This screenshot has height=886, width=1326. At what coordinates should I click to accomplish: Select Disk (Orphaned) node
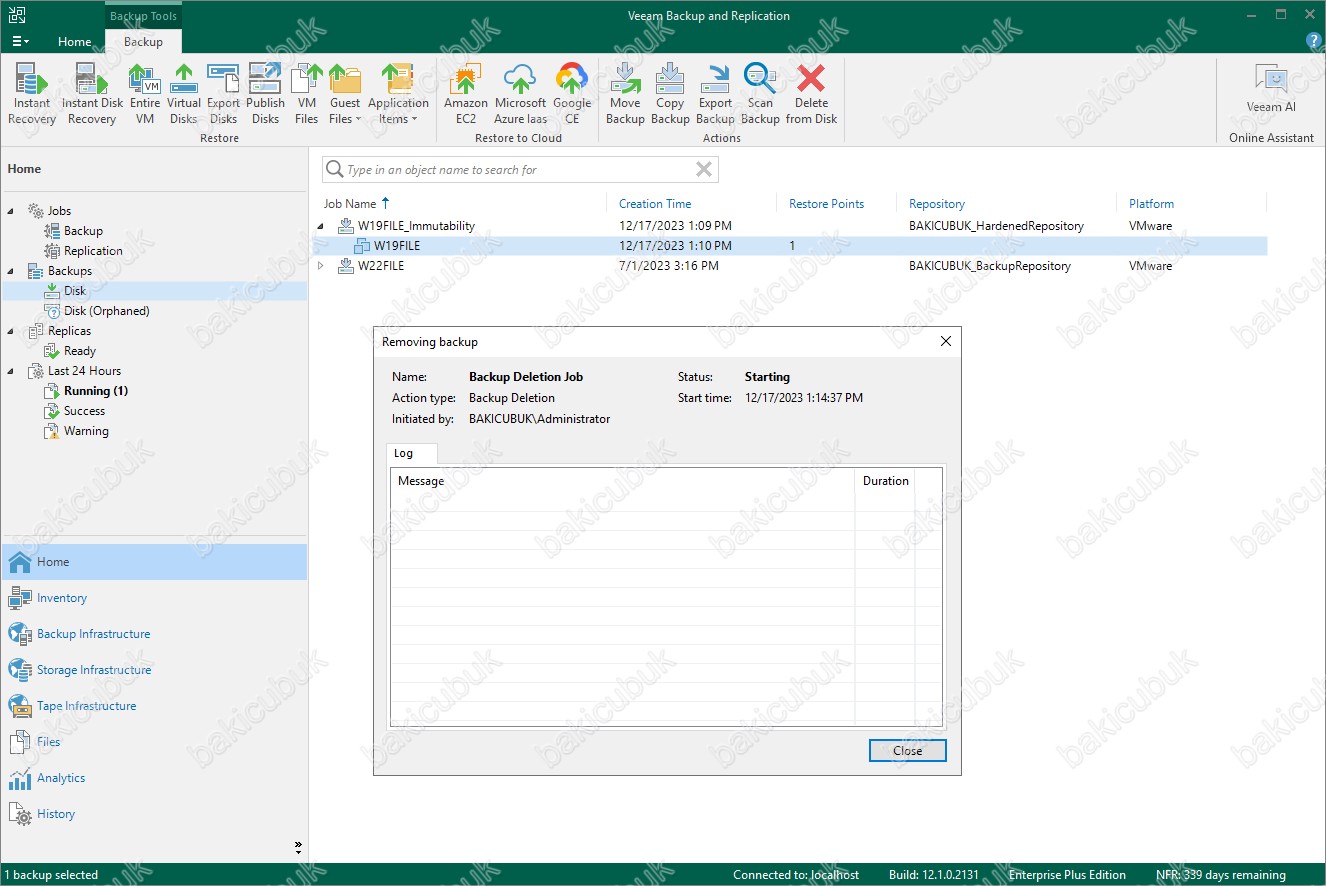click(x=106, y=311)
